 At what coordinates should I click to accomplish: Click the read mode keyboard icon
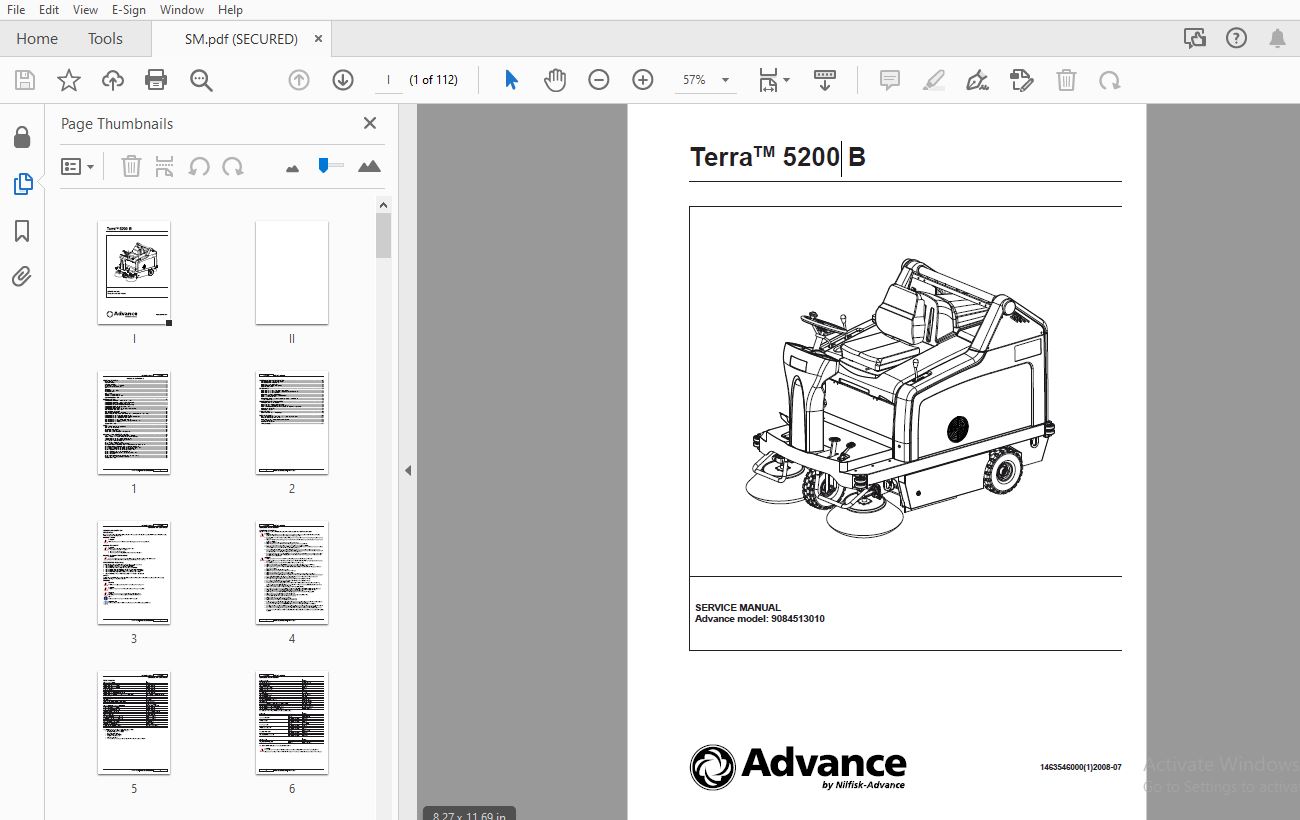click(825, 80)
